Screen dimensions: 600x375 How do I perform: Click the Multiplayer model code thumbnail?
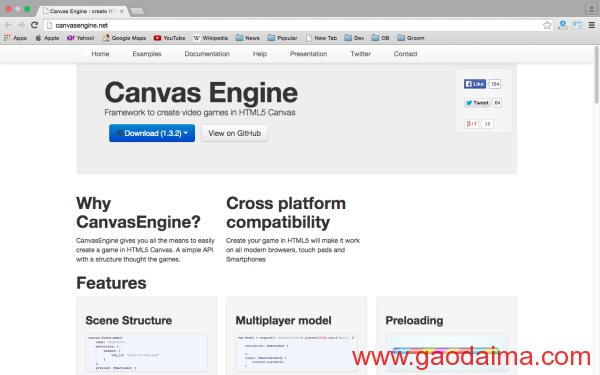297,353
